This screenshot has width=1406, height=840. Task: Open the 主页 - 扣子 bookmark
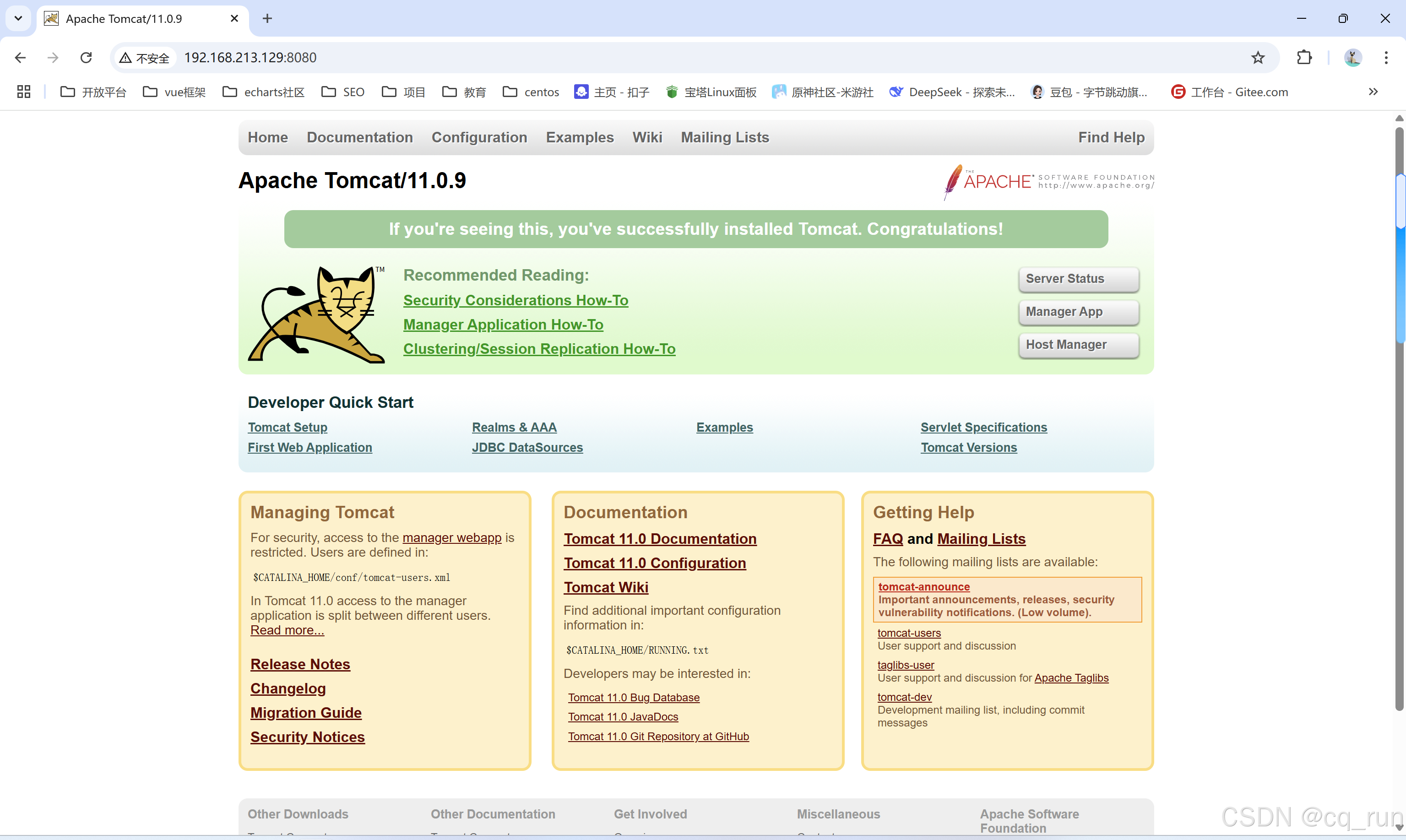[612, 92]
